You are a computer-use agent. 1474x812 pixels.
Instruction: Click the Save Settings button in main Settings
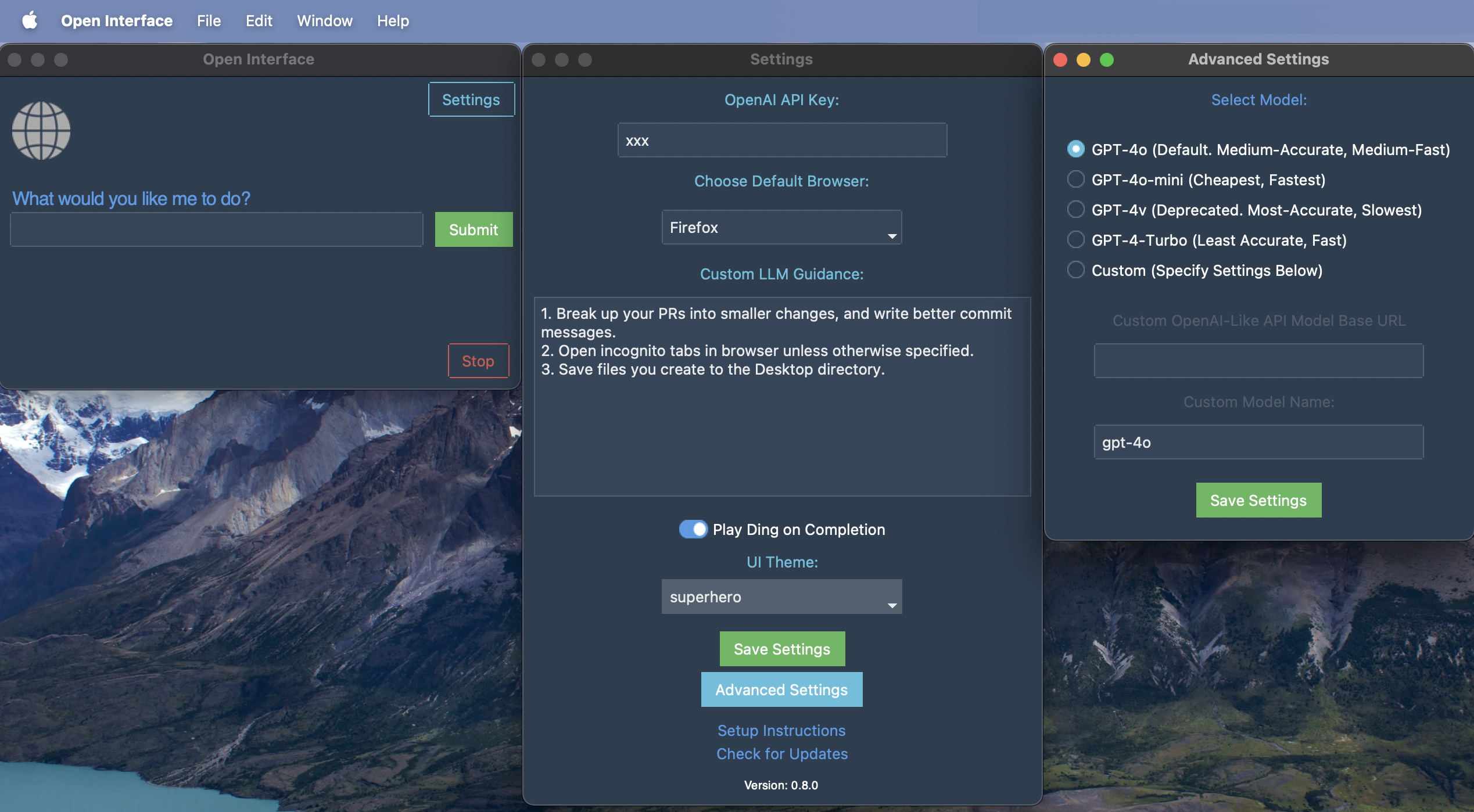(x=782, y=648)
